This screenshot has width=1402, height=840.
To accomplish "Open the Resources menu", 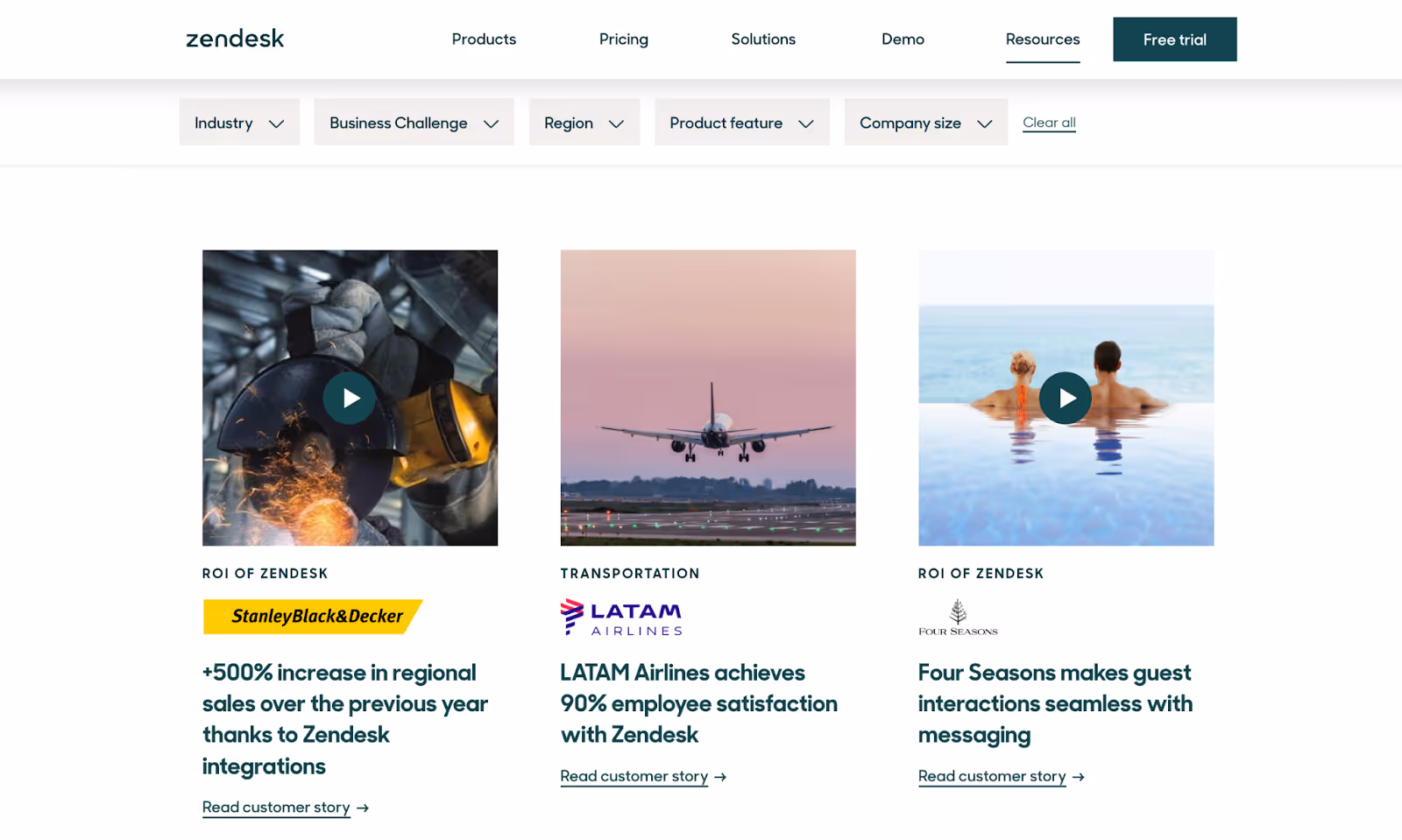I will click(x=1043, y=39).
